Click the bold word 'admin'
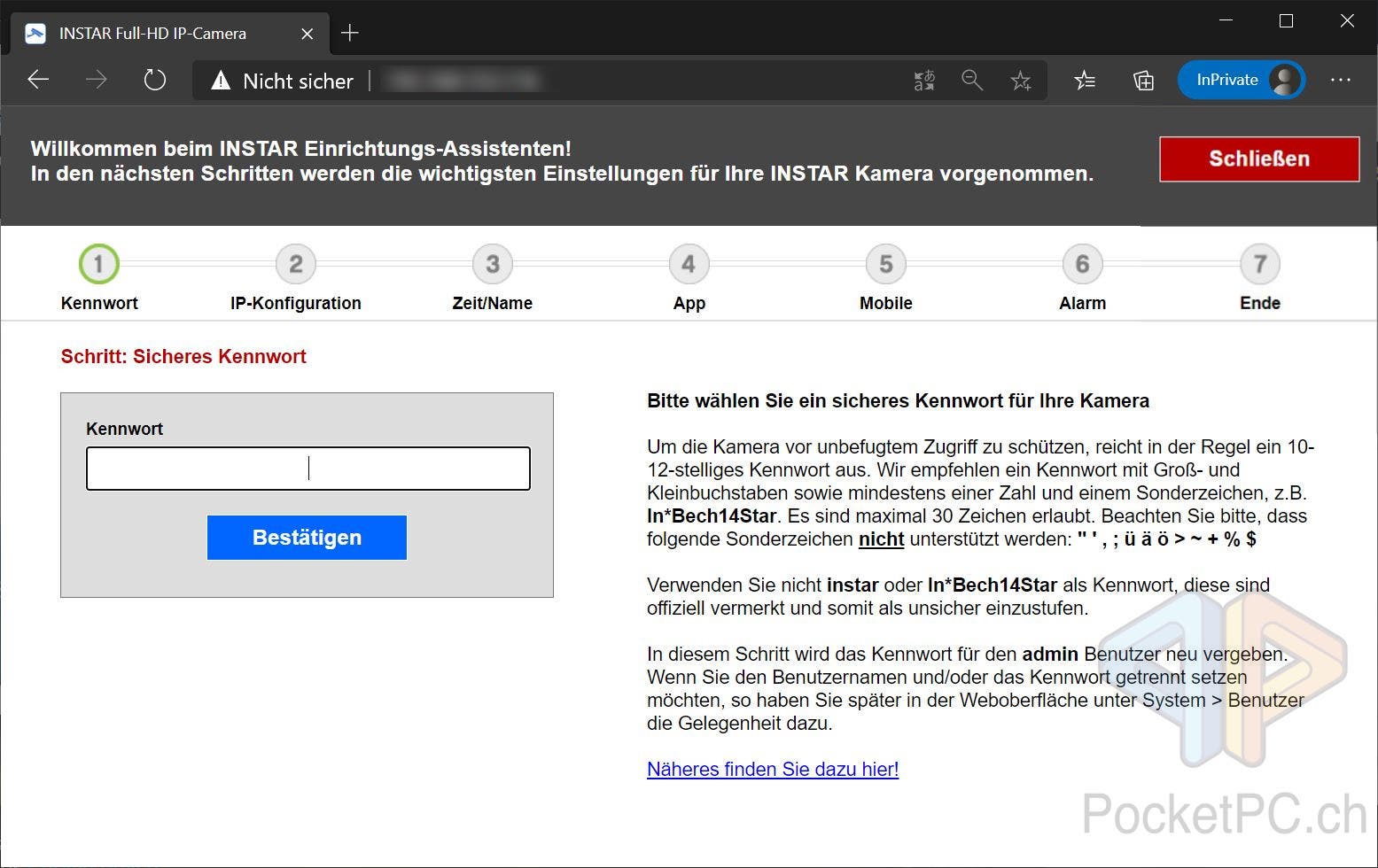This screenshot has height=868, width=1378. pos(1050,654)
